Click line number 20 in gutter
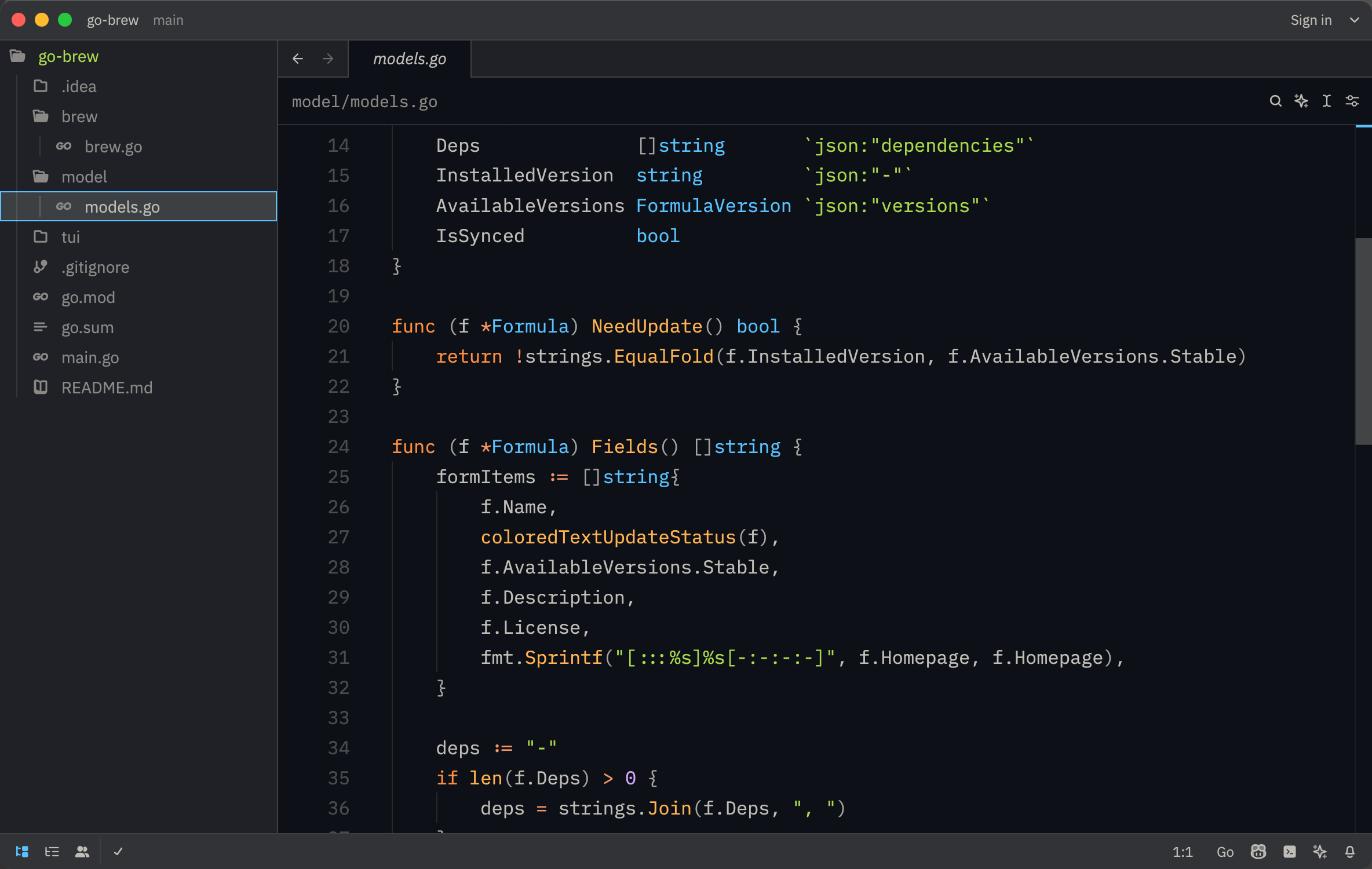 pos(338,326)
